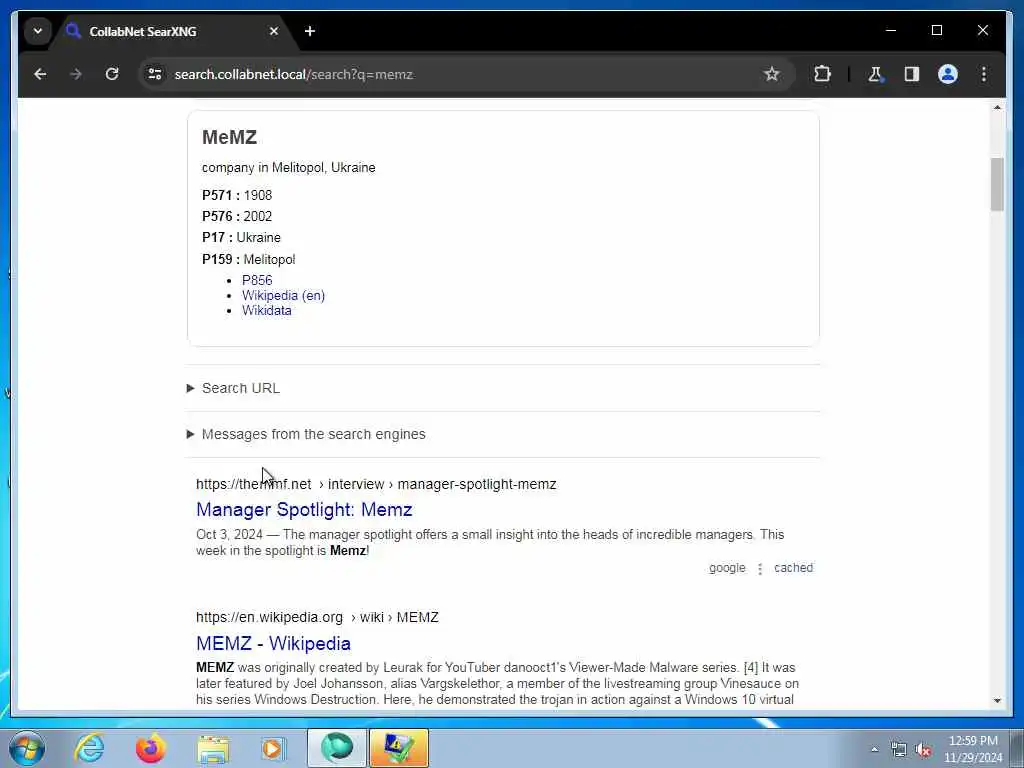Open the Chrome profile avatar

point(948,74)
